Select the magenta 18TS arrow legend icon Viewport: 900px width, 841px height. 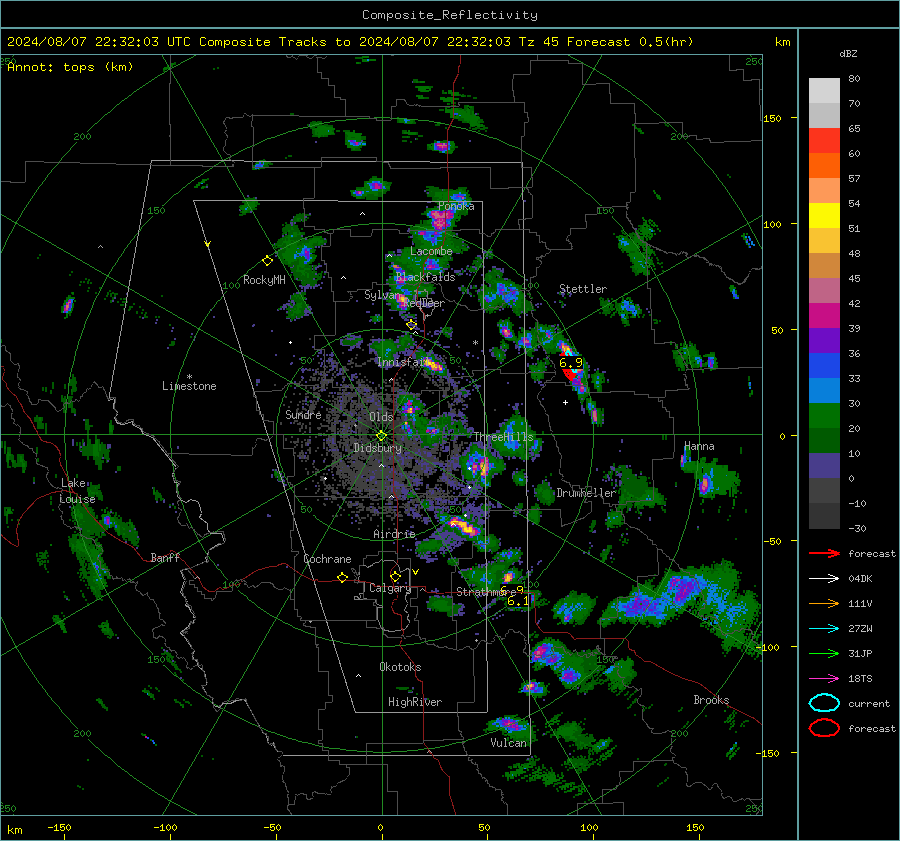[x=824, y=679]
